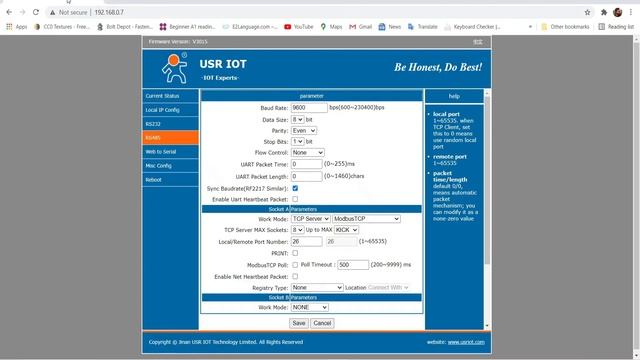This screenshot has height=360, width=640.
Task: Open the KICK dropdown
Action: click(346, 230)
